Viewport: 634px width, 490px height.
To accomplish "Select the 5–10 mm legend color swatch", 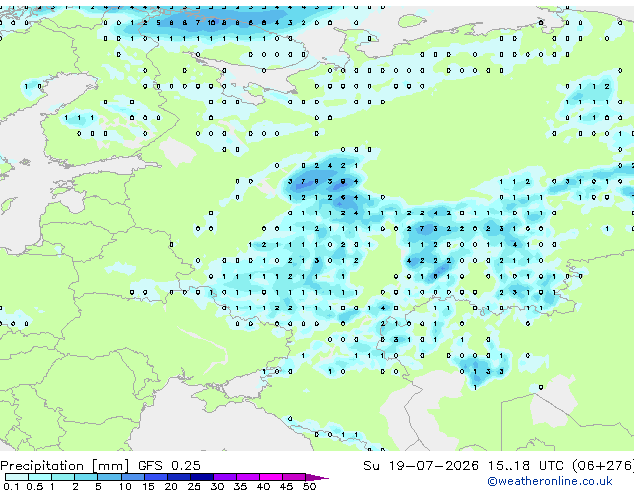I will [x=109, y=477].
